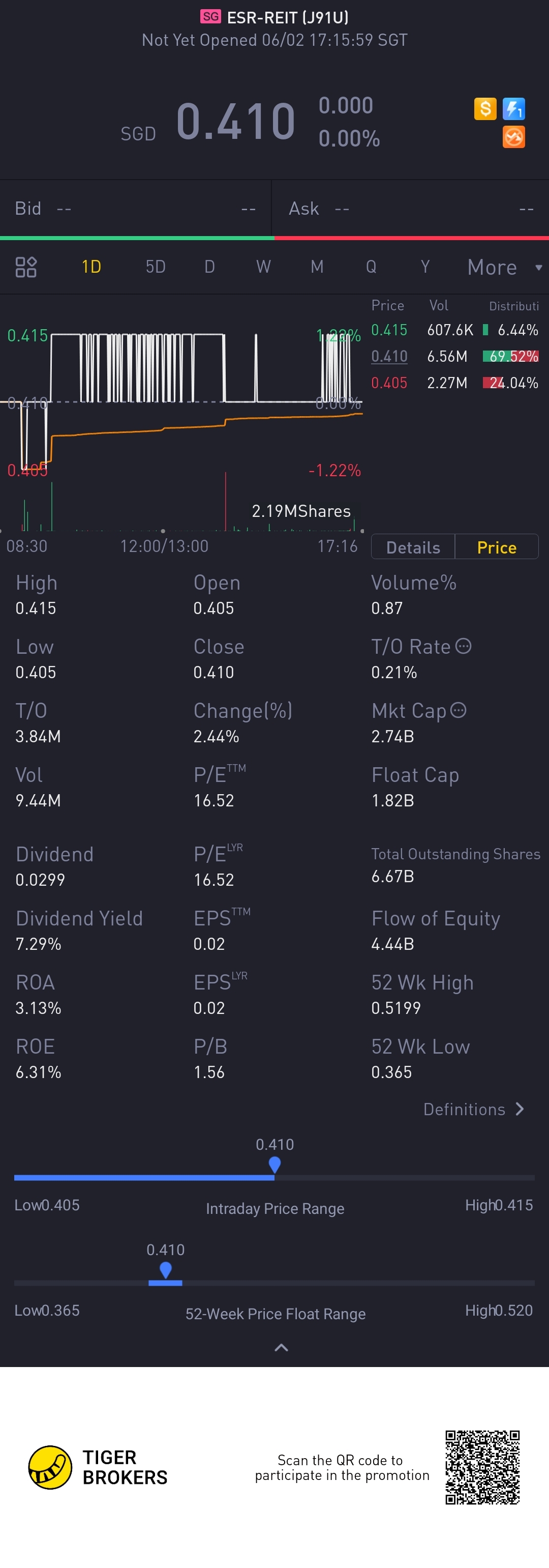Tap the blue lightning bolt icon

click(x=514, y=109)
